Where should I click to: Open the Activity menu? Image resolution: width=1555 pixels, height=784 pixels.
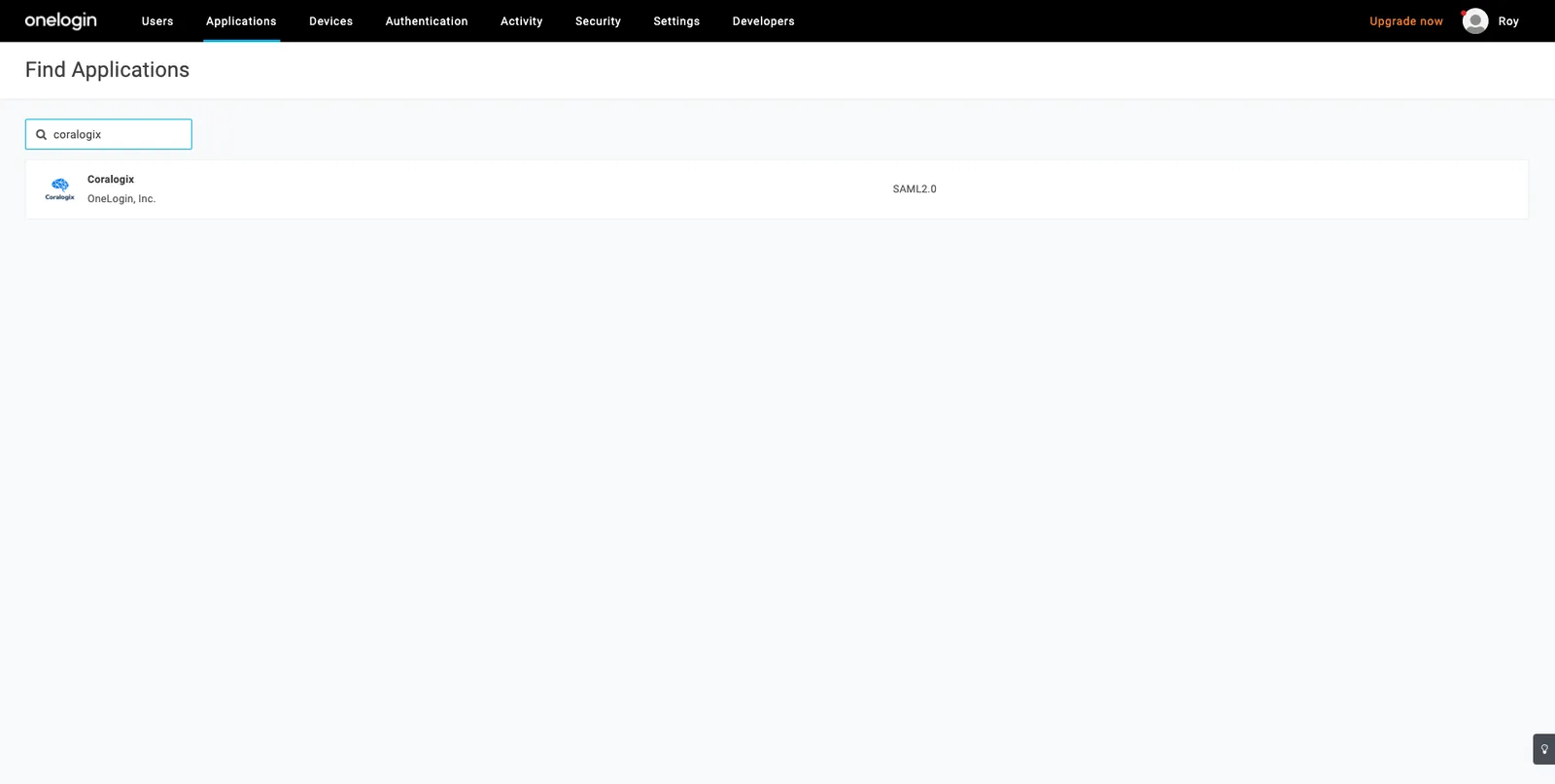pyautogui.click(x=522, y=21)
